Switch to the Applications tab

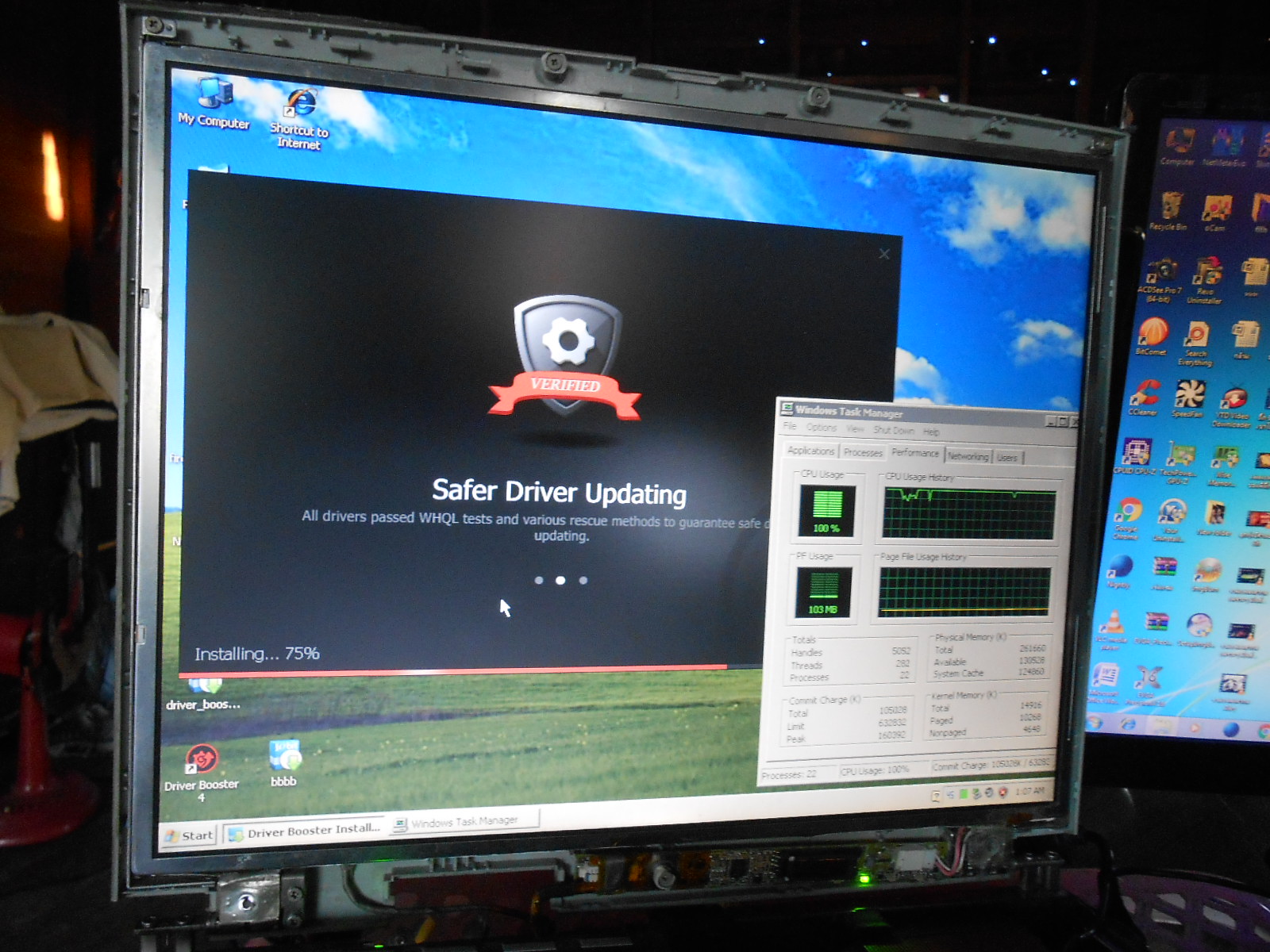click(x=811, y=451)
